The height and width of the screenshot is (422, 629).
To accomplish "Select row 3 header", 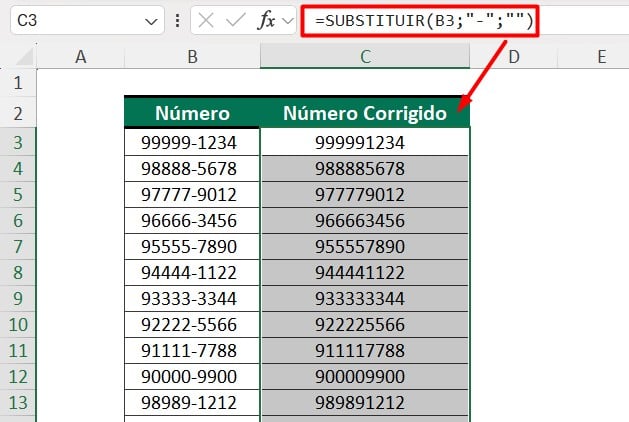I will (18, 142).
